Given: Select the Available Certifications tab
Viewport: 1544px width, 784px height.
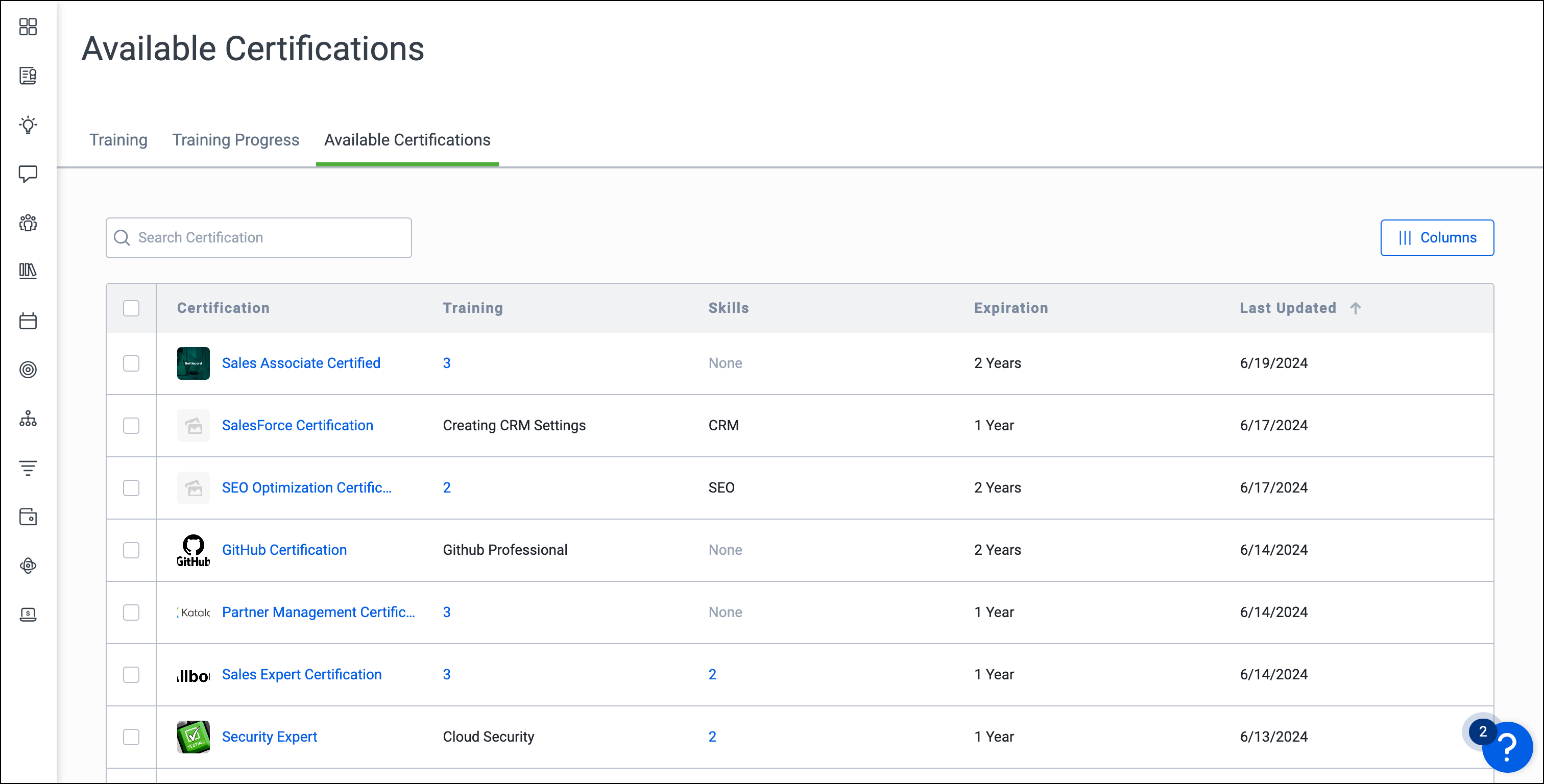Looking at the screenshot, I should [x=407, y=140].
